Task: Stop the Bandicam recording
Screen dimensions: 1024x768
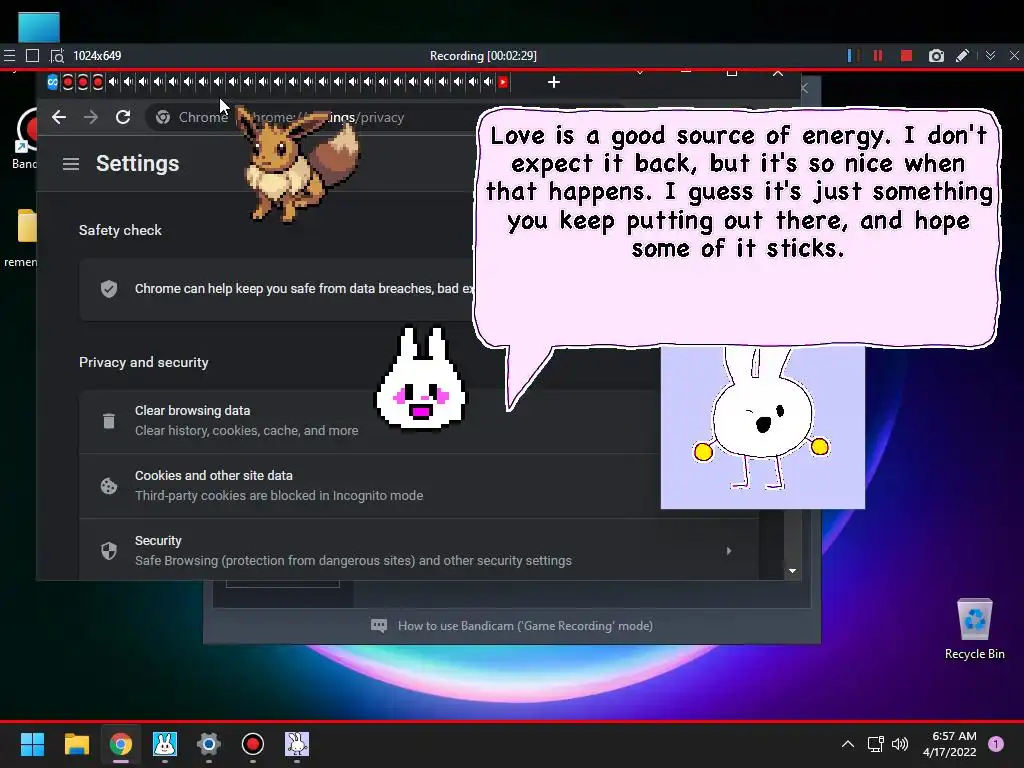Action: (x=906, y=56)
